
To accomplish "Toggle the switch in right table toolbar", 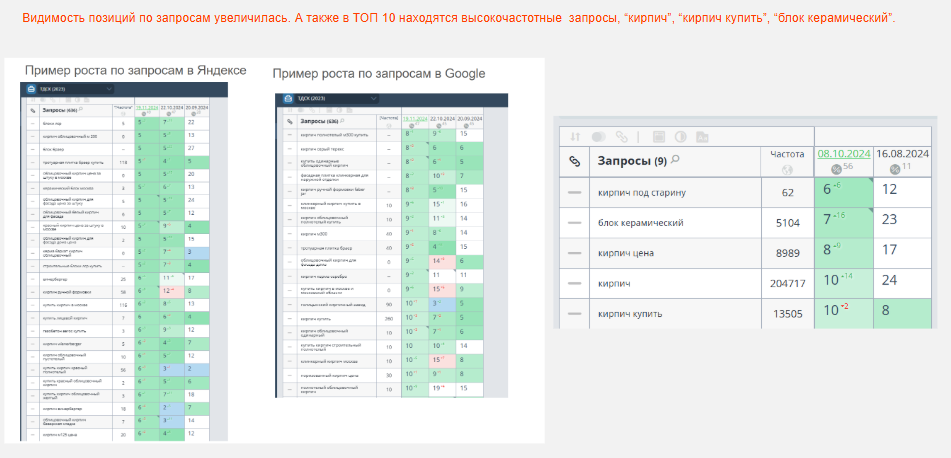I will tap(597, 136).
